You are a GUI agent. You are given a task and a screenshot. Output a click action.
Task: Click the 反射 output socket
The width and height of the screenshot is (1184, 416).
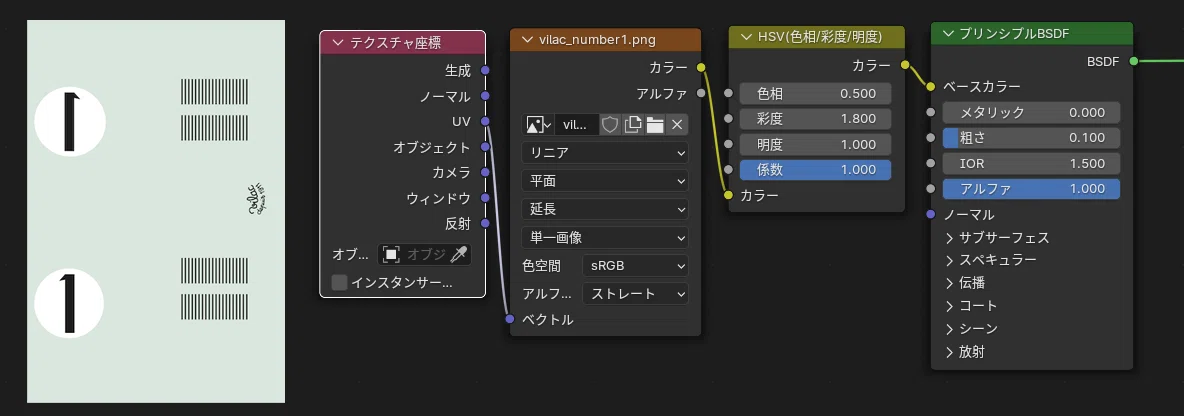coord(486,223)
